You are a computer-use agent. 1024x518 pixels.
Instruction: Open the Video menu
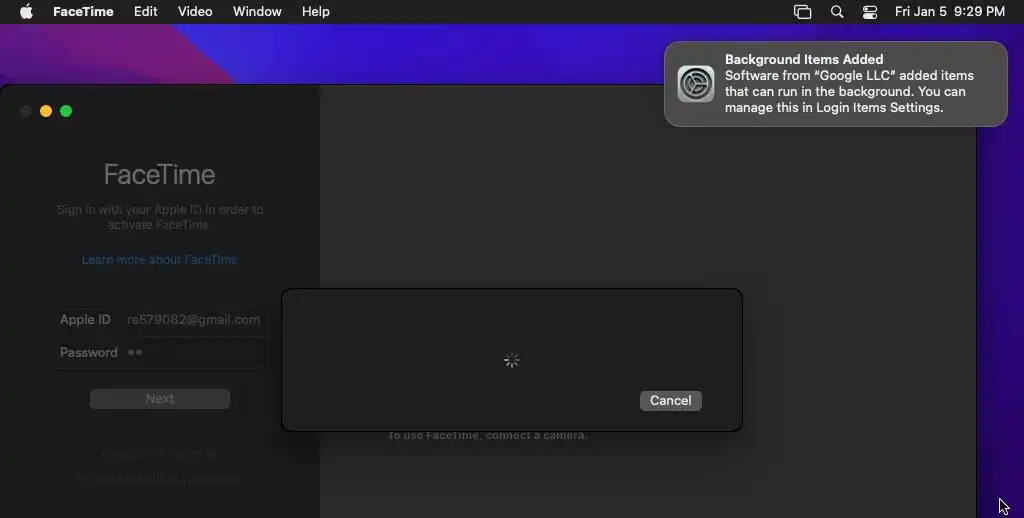[x=195, y=12]
